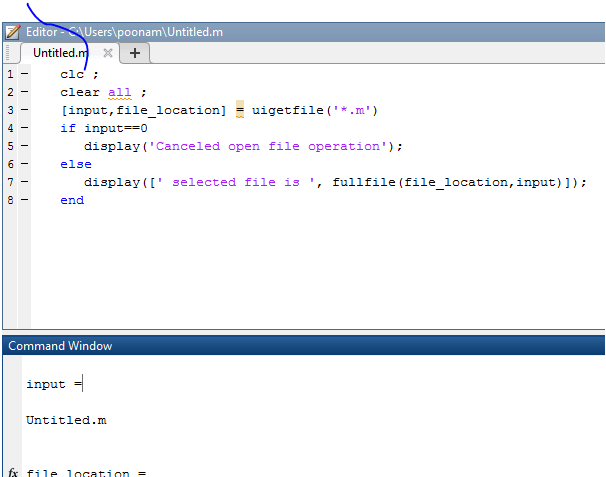The image size is (606, 477).
Task: Click 'clear' command on line 2
Action: pyautogui.click(x=80, y=92)
